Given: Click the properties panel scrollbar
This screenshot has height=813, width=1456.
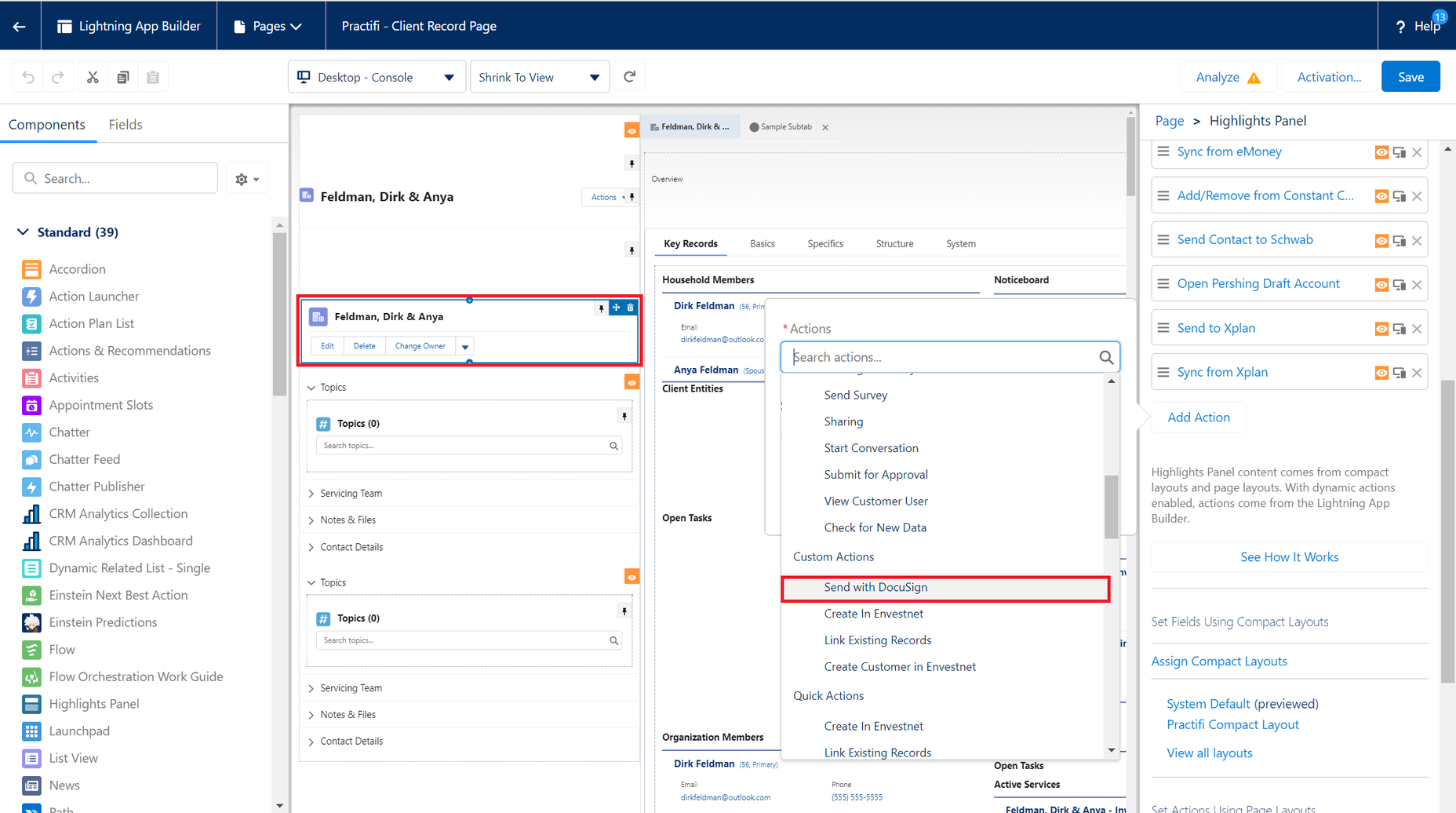Looking at the screenshot, I should 1448,531.
